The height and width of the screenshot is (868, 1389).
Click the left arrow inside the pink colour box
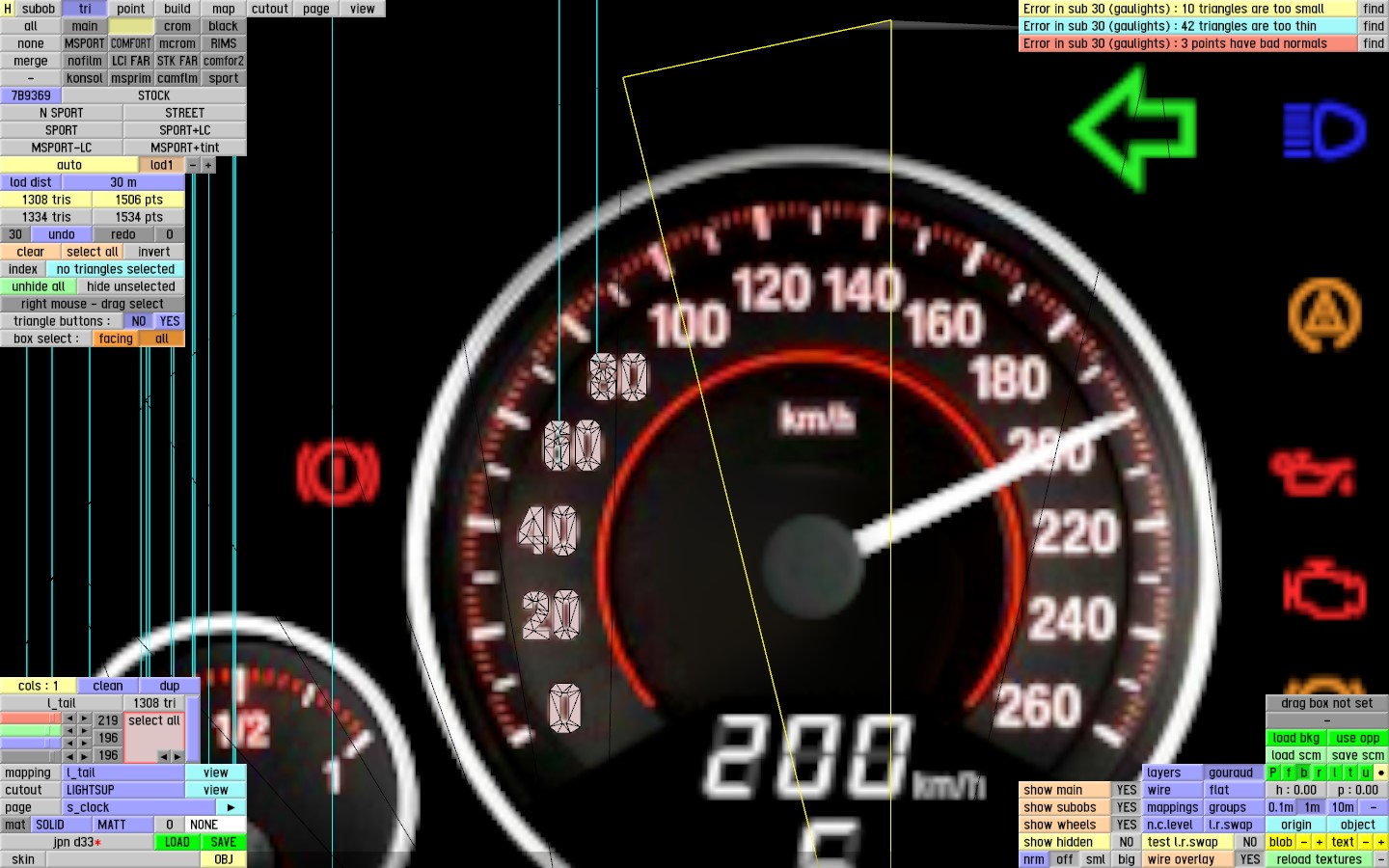163,756
